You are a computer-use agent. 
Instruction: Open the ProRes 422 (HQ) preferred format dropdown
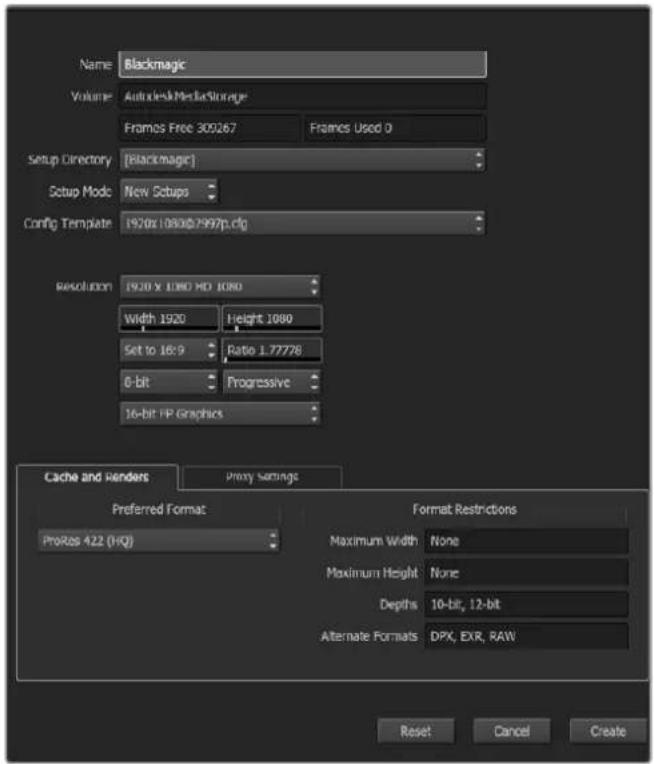(x=158, y=541)
